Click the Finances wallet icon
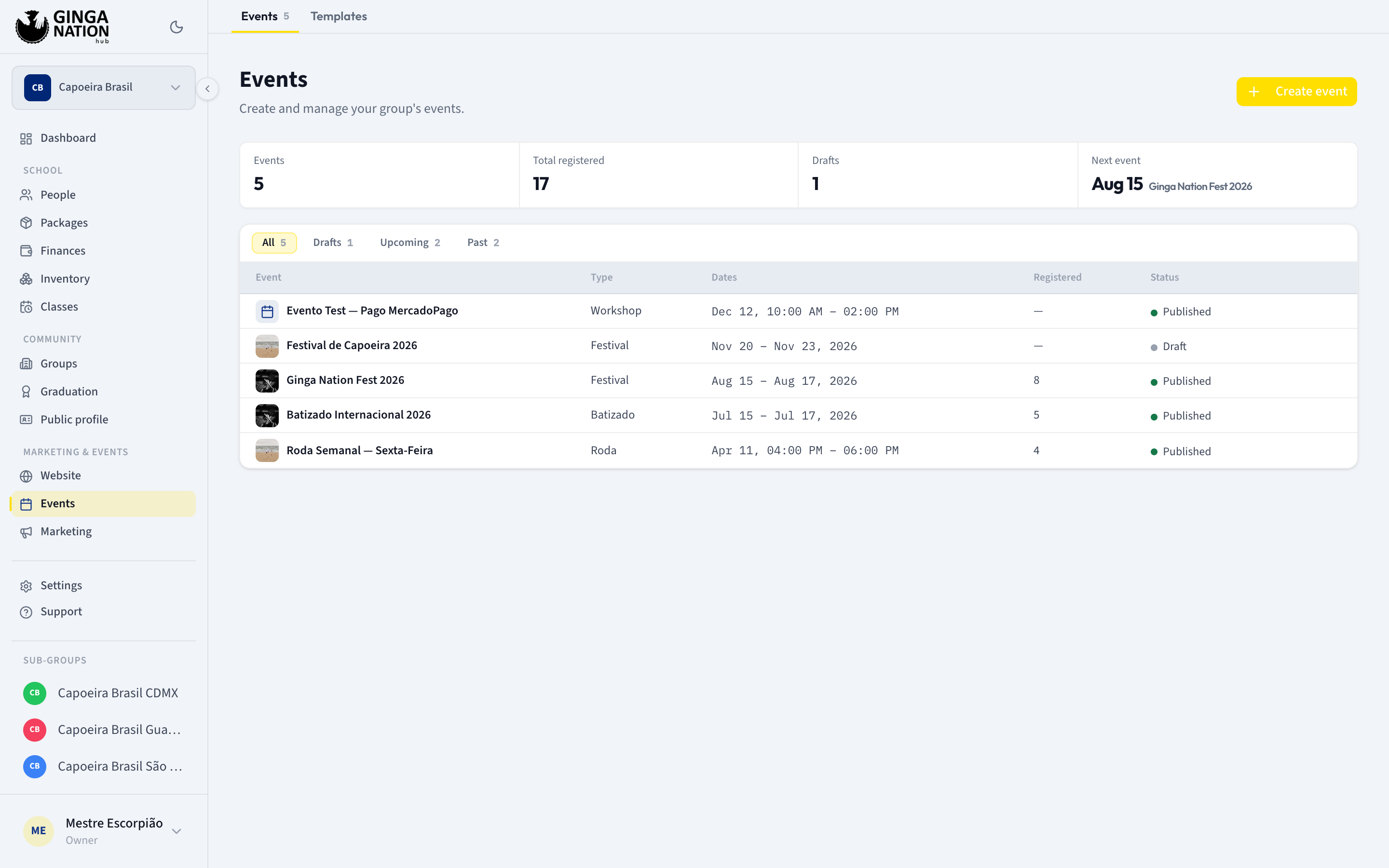This screenshot has width=1389, height=868. [x=26, y=251]
